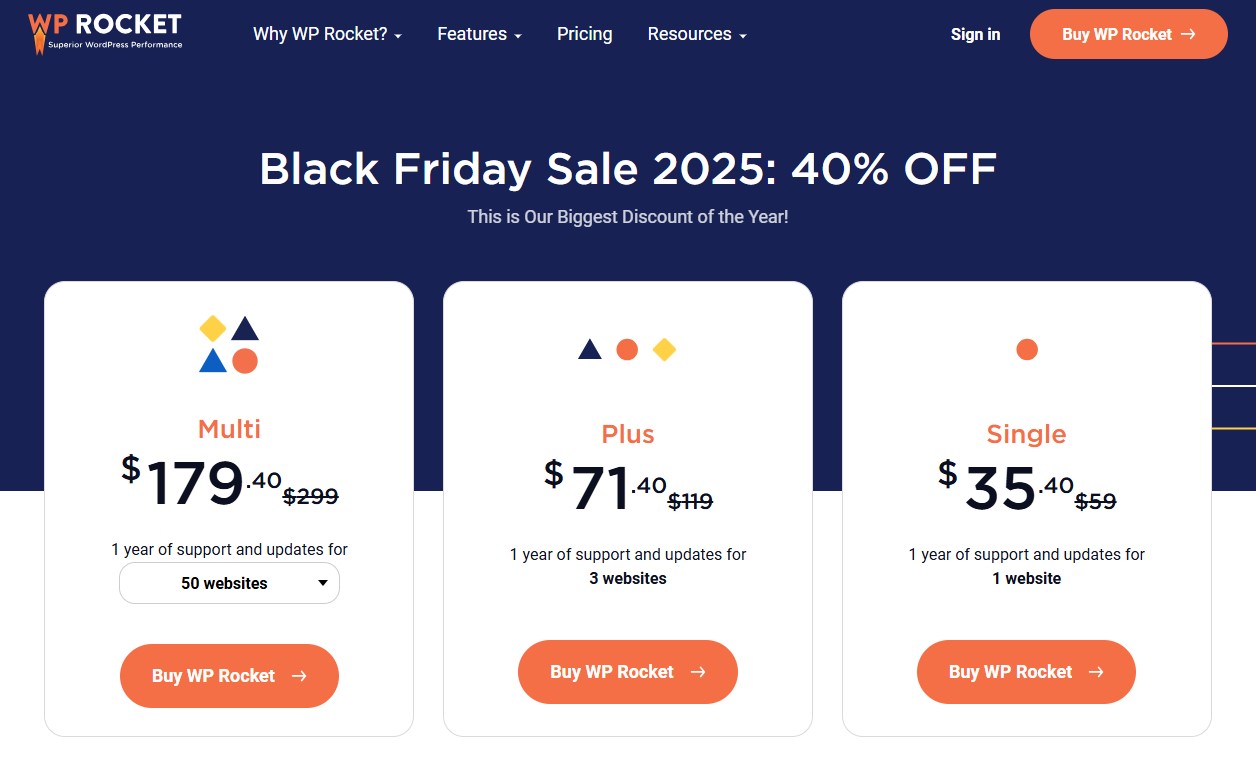1256x761 pixels.
Task: Open the Pricing menu item
Action: tap(584, 34)
